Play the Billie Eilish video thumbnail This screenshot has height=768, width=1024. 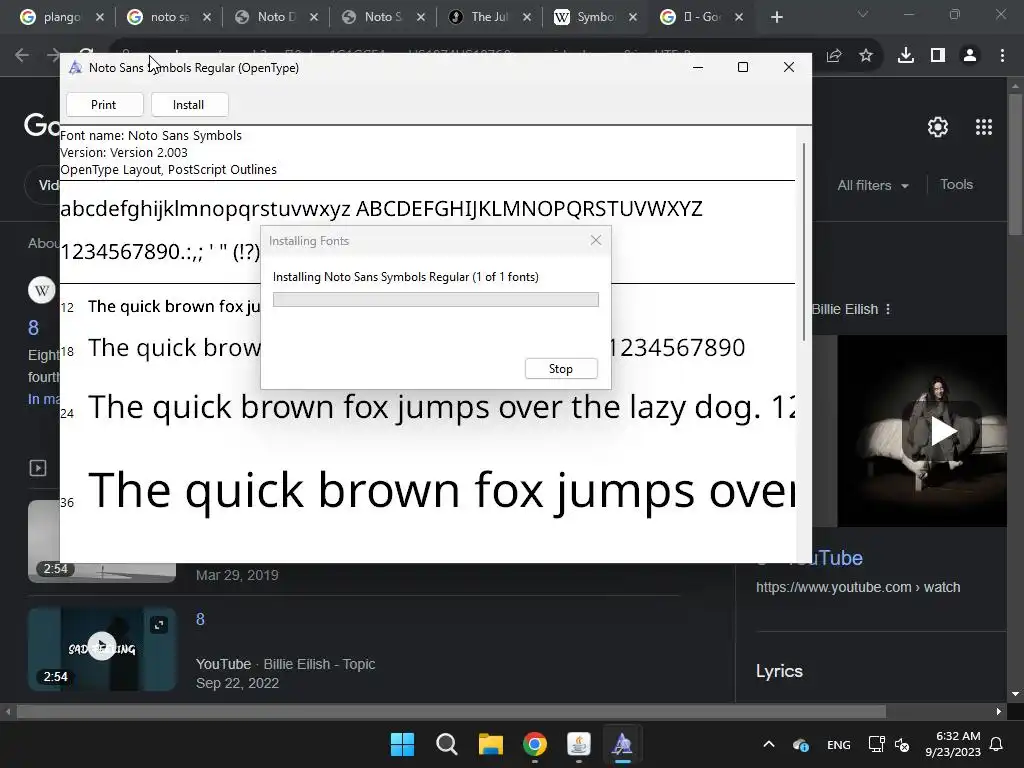(x=942, y=431)
